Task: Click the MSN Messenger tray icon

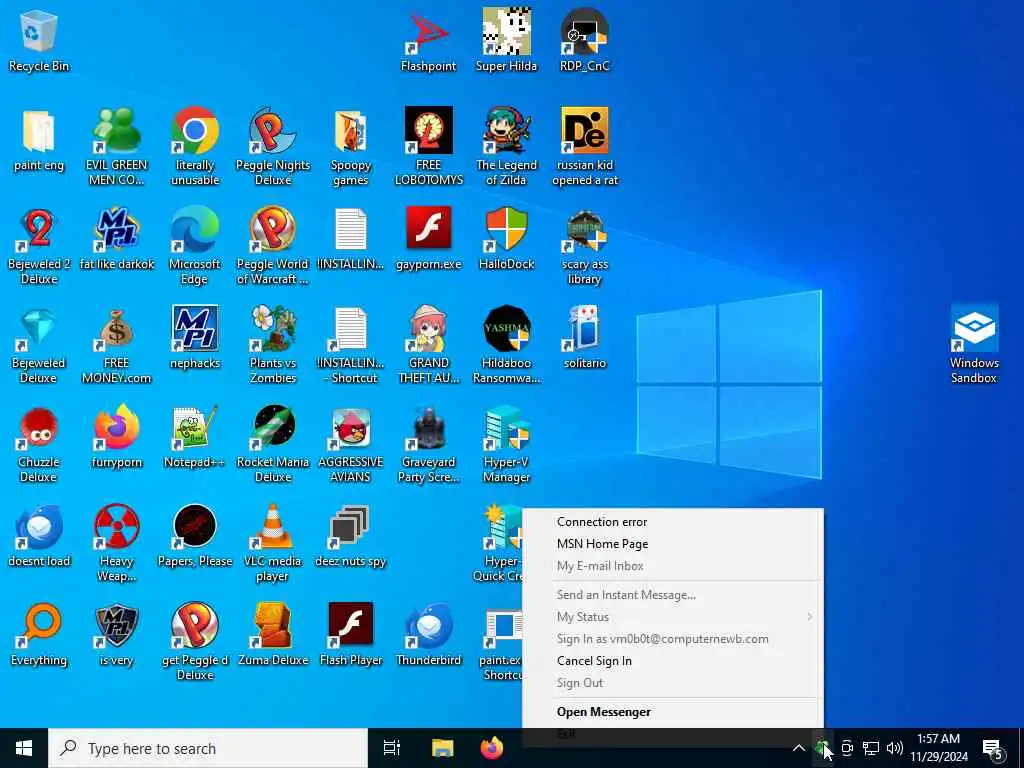Action: click(x=822, y=748)
